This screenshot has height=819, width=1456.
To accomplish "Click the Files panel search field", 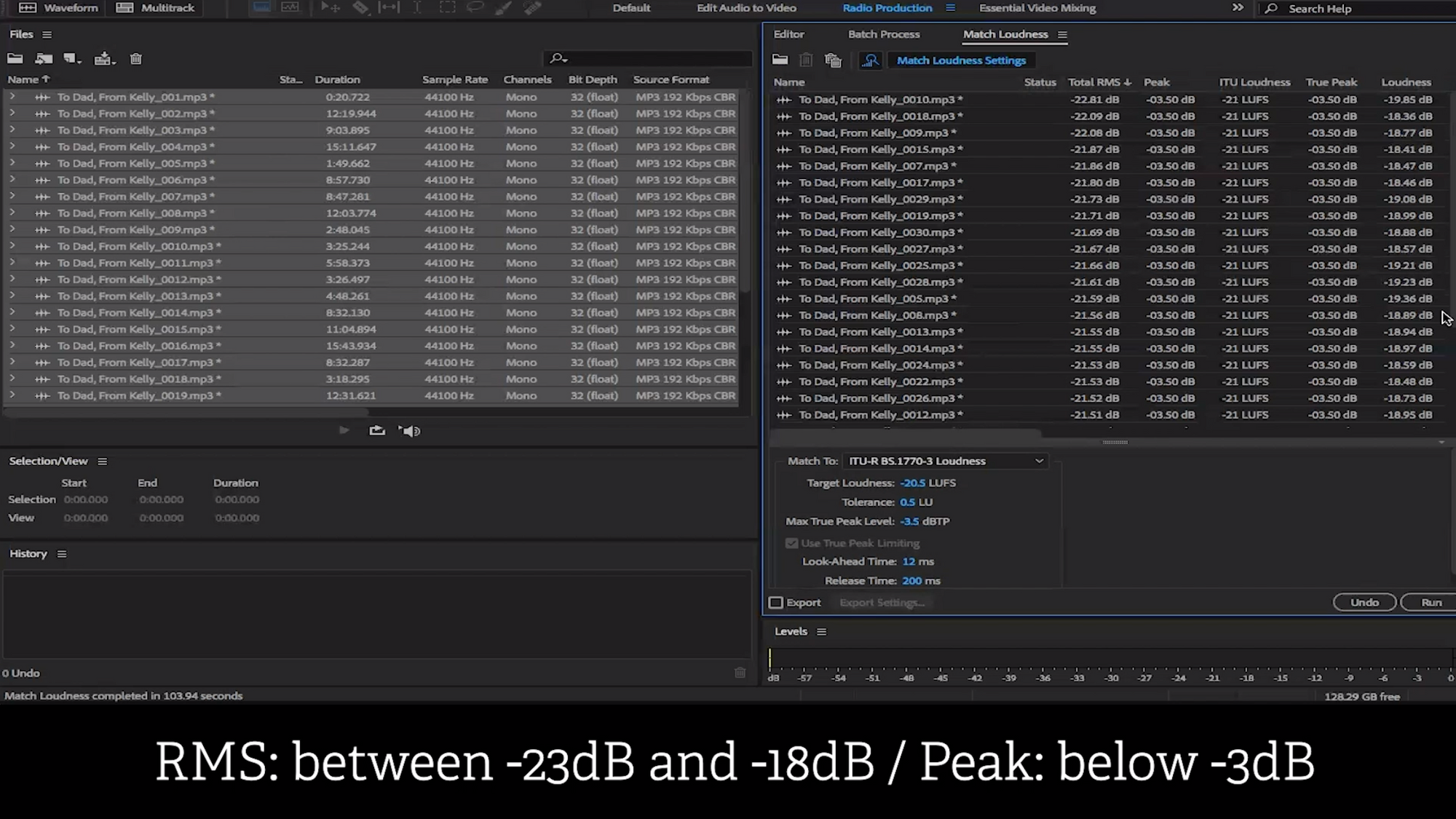I will pos(648,58).
